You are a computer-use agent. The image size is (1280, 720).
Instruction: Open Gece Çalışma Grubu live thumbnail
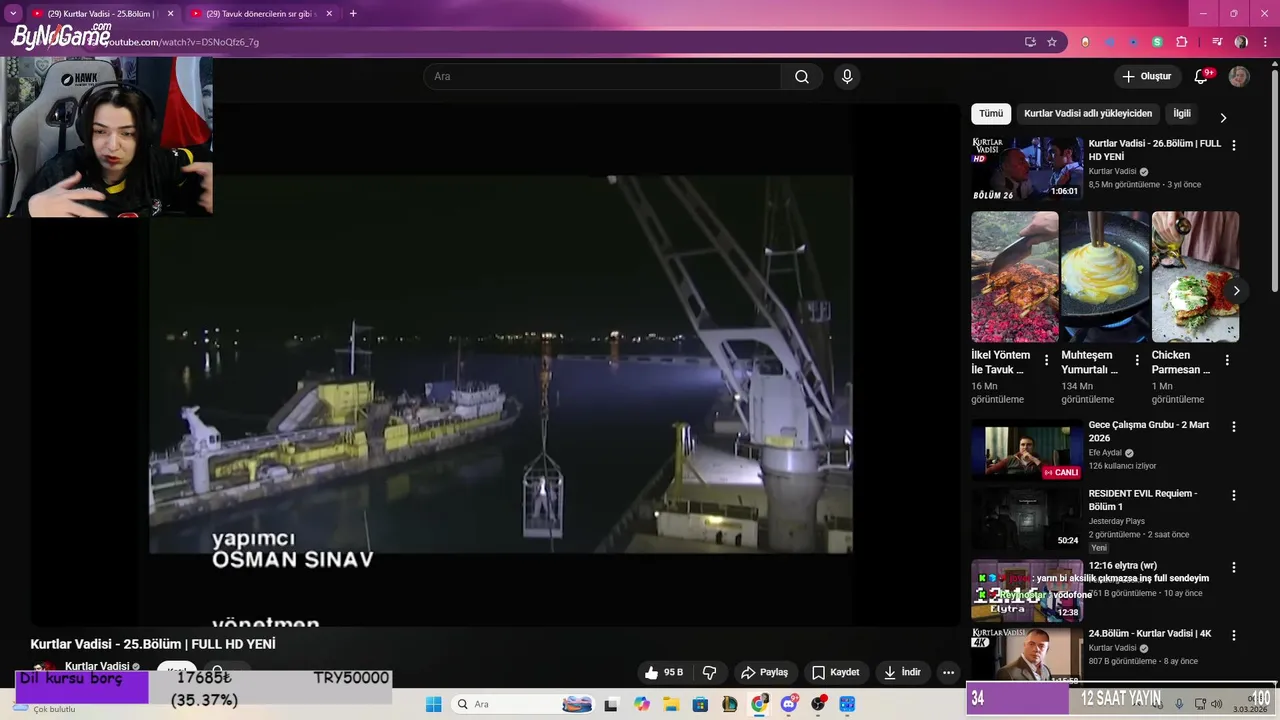[x=1027, y=450]
